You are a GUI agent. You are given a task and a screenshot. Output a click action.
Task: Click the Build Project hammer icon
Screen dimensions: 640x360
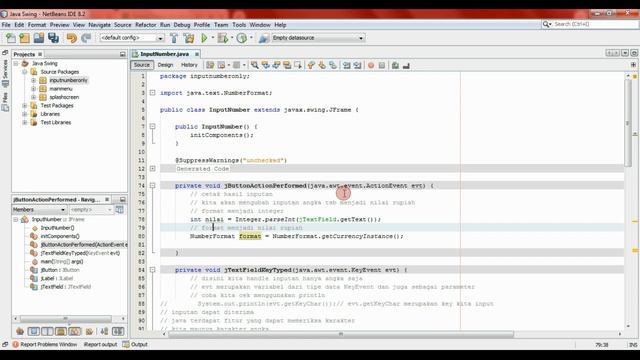tap(174, 38)
